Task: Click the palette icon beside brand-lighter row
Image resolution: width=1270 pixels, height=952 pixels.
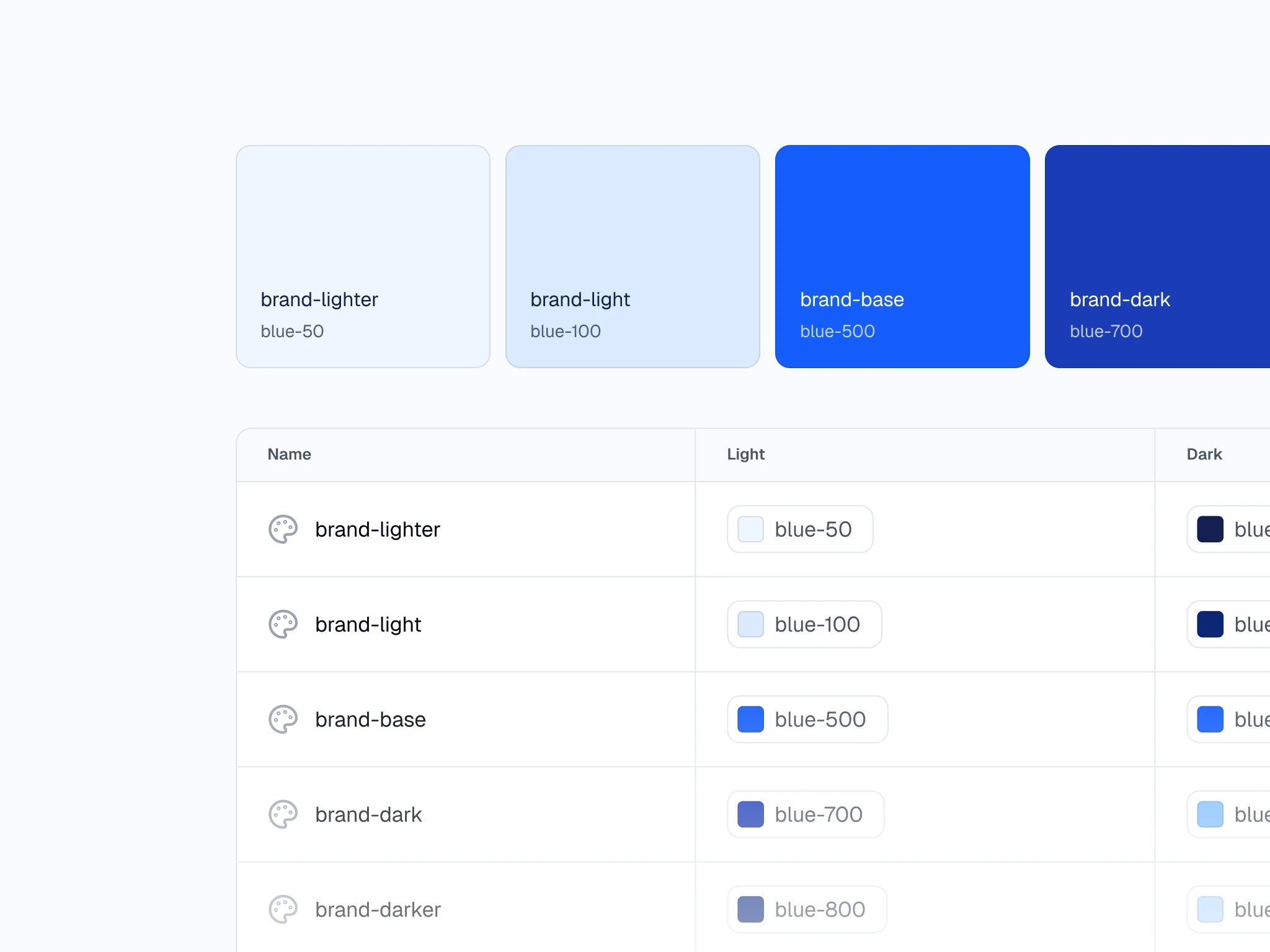Action: coord(283,529)
